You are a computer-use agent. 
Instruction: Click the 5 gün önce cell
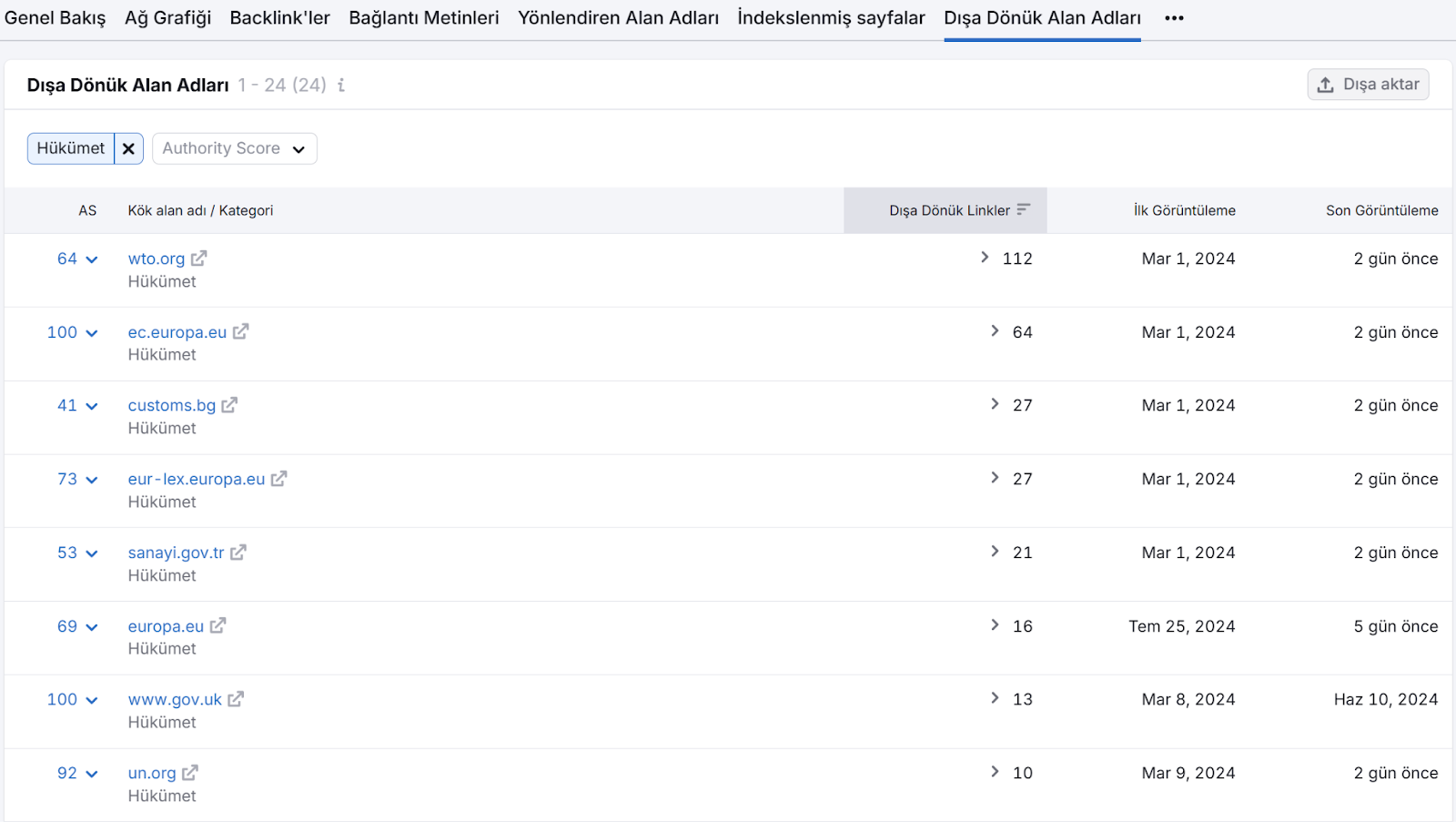(x=1396, y=626)
